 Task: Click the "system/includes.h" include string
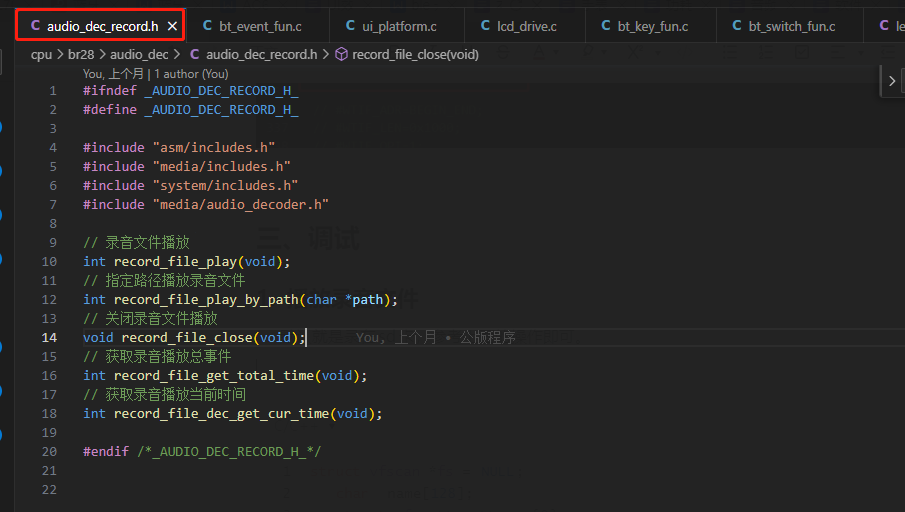click(225, 186)
